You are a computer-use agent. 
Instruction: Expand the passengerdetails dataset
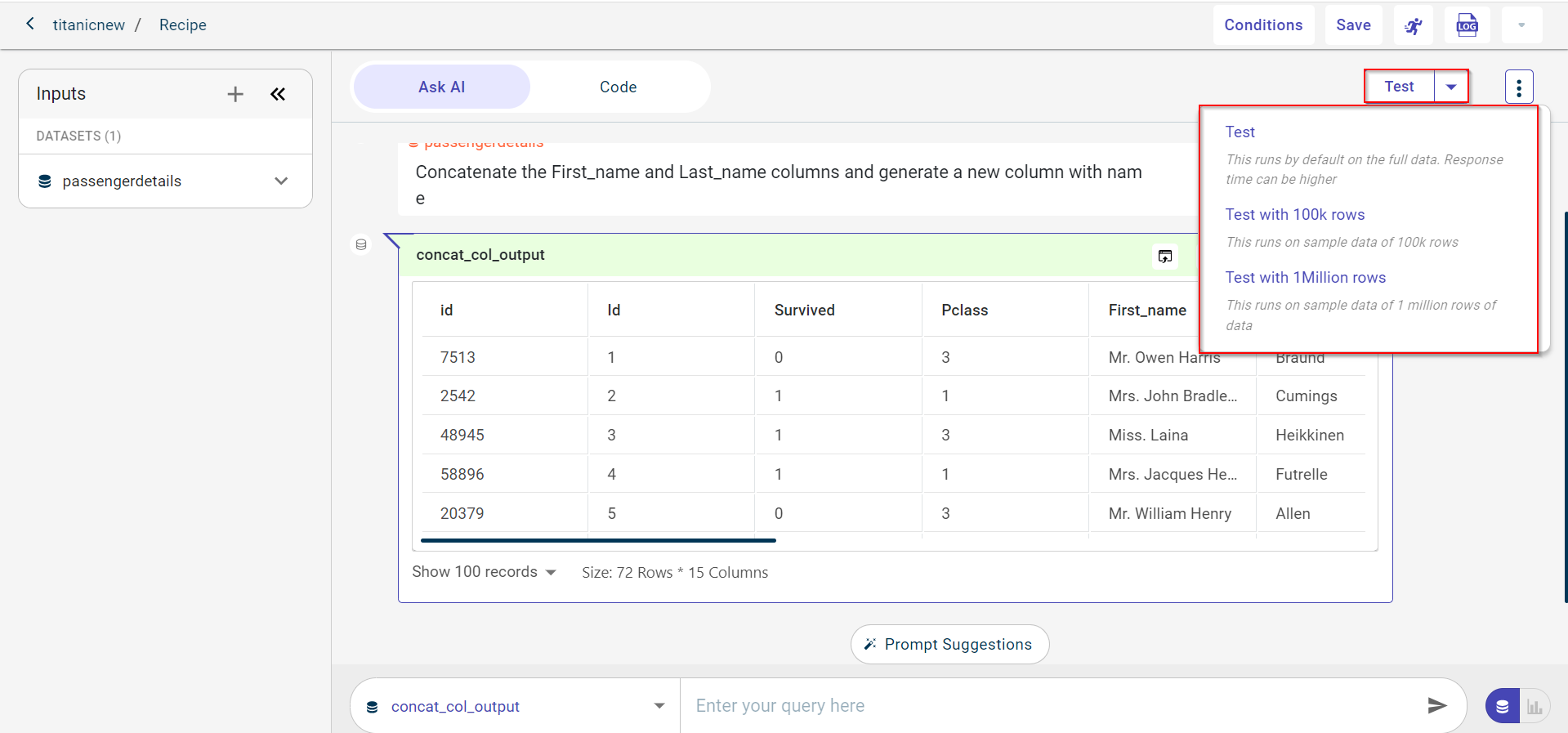coord(281,181)
